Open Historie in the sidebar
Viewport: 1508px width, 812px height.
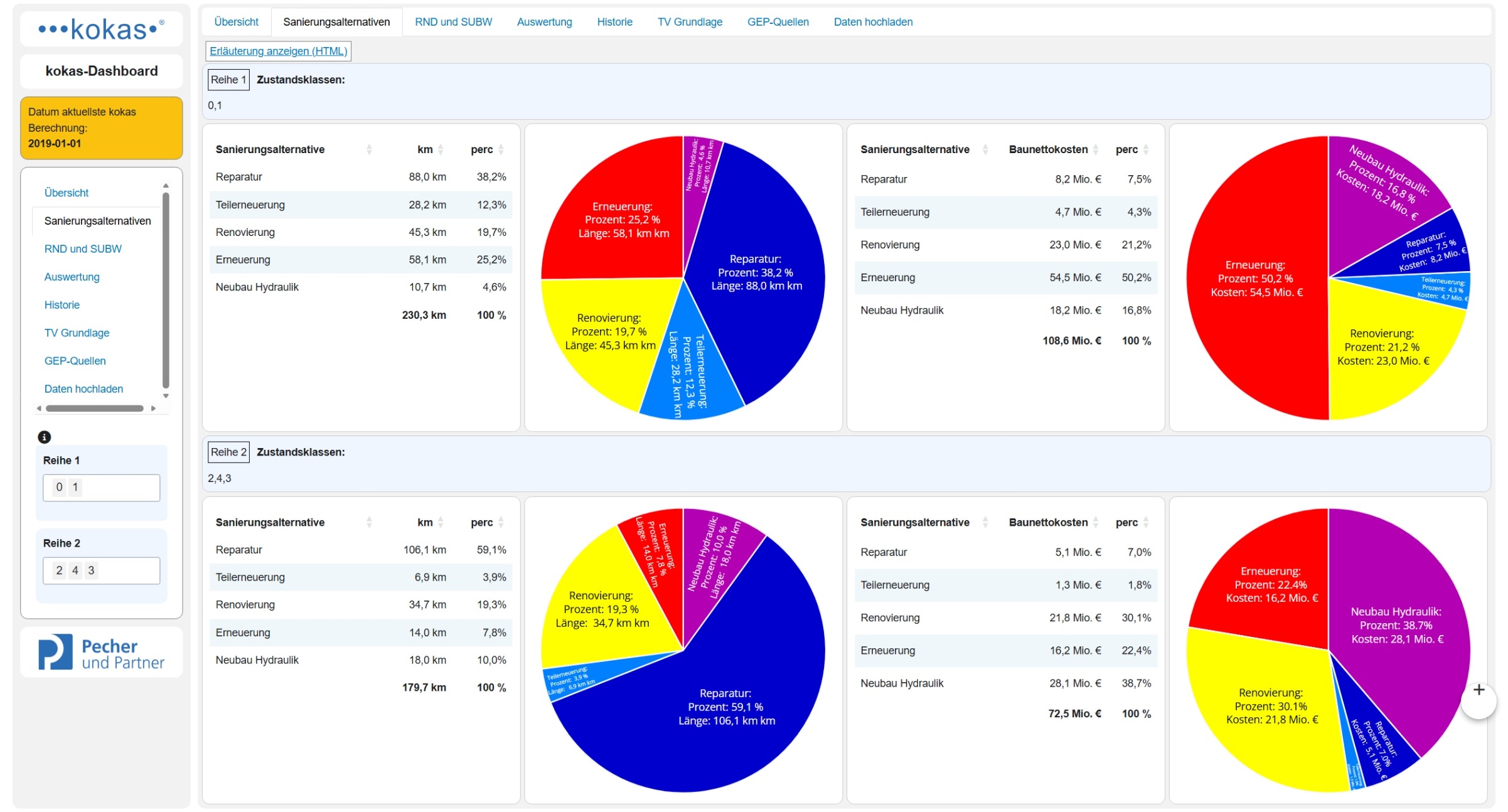[x=61, y=305]
